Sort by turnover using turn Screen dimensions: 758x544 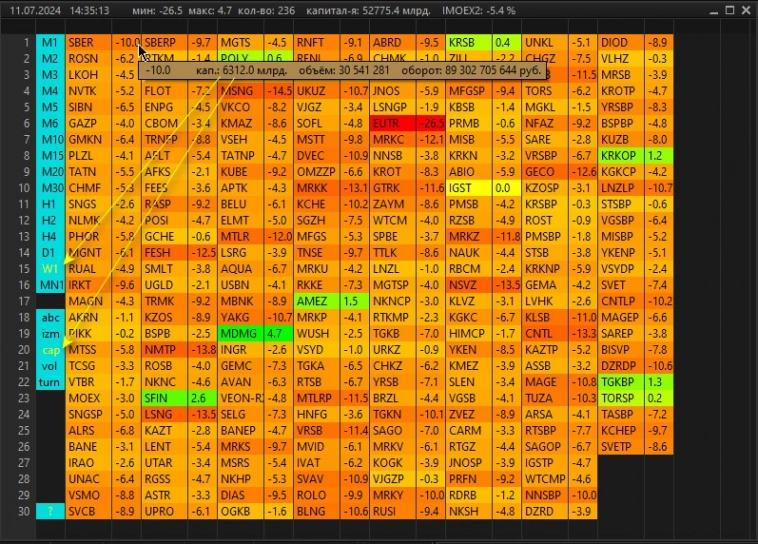[50, 382]
